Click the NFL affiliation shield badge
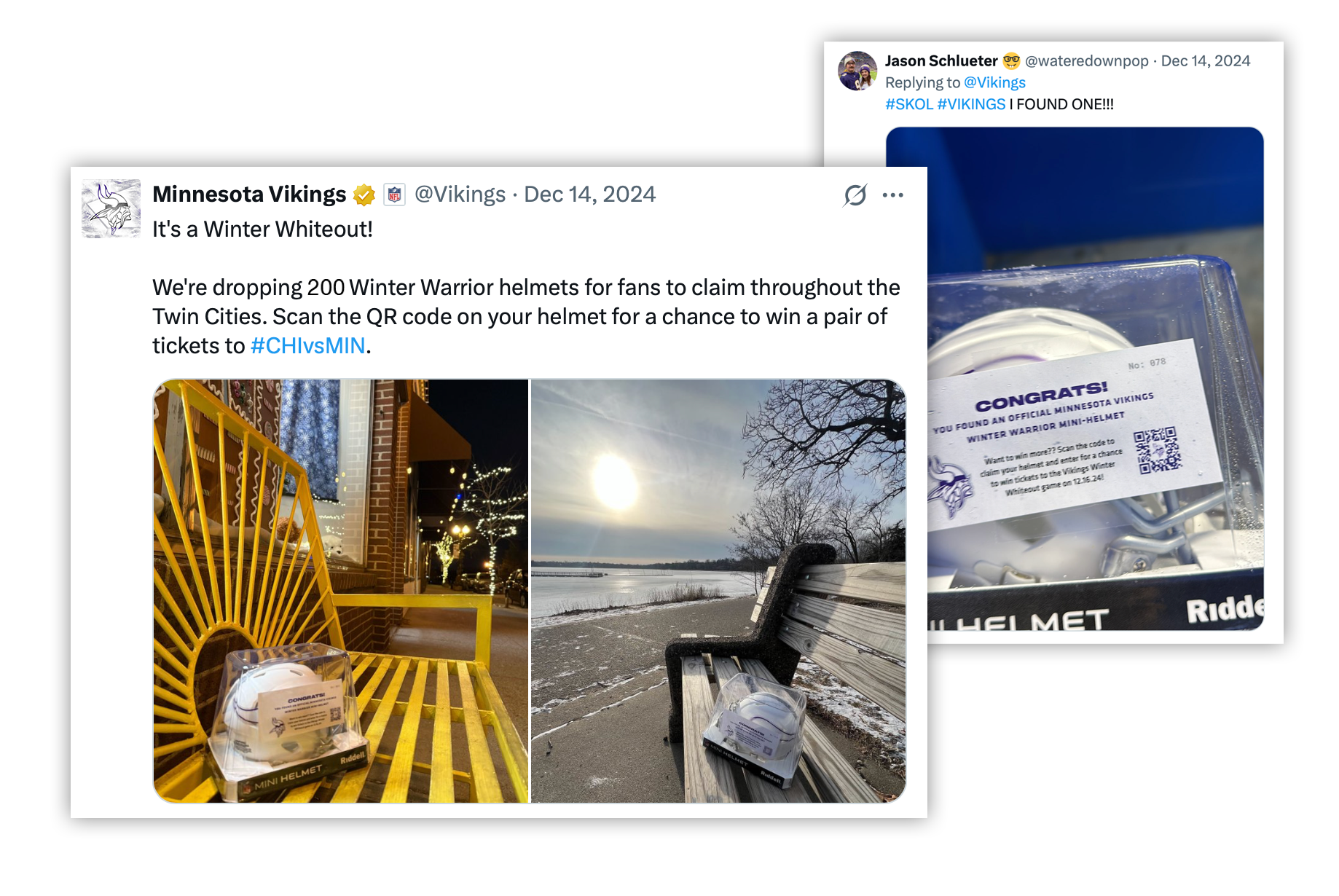 click(394, 194)
